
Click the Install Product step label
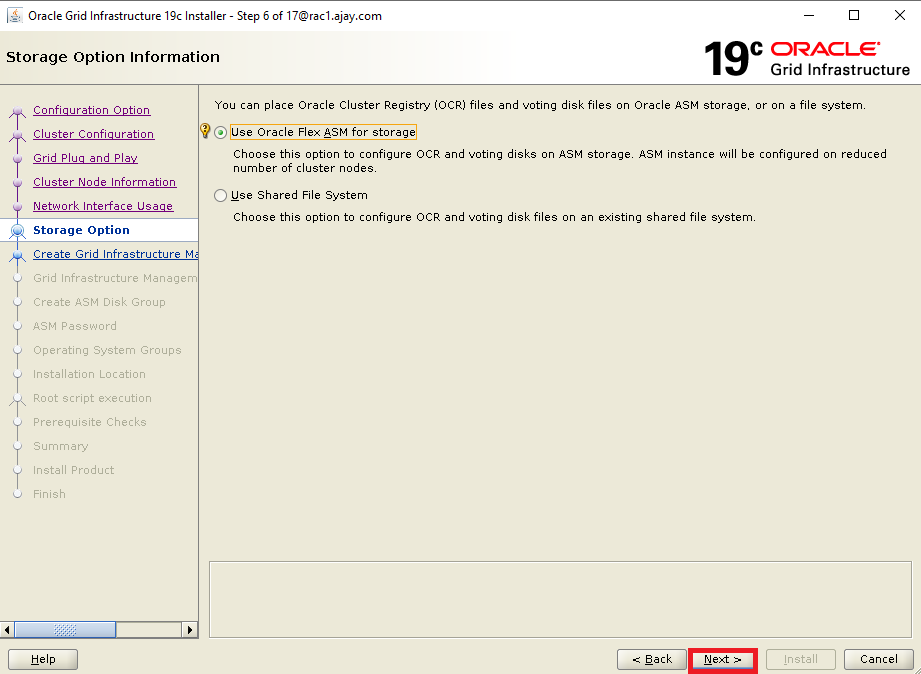point(73,470)
